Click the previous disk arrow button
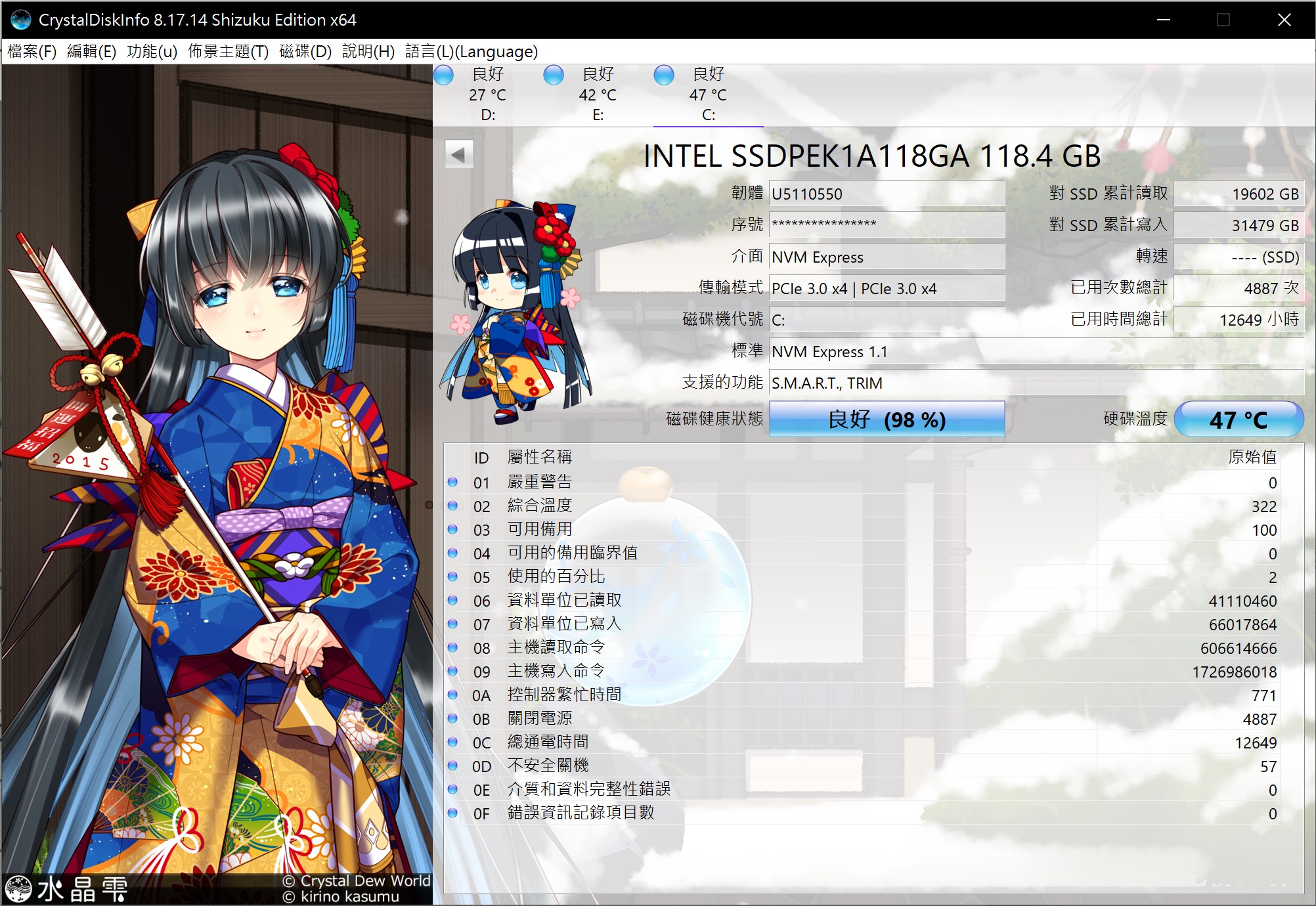Viewport: 1316px width, 906px height. coord(458,155)
